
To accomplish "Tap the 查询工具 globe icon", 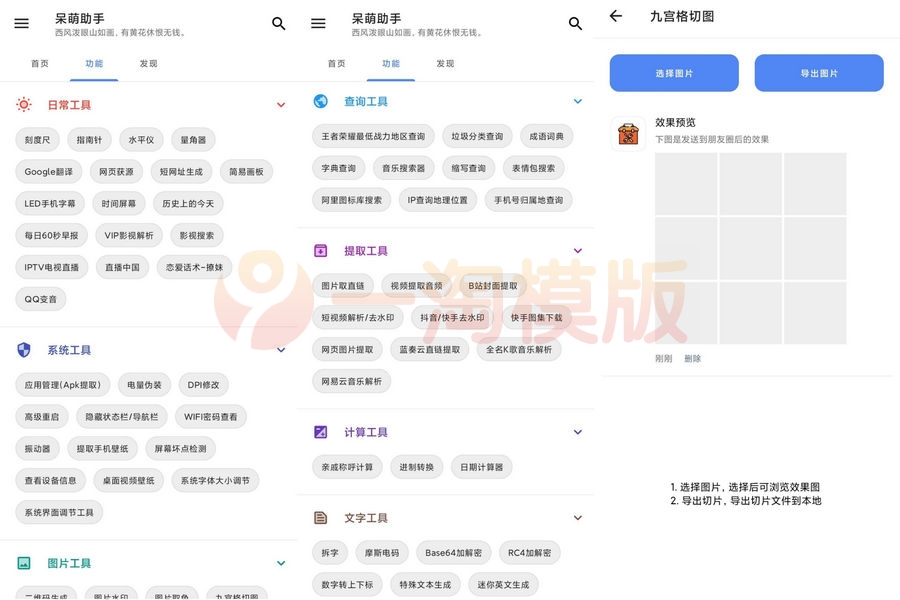I will pyautogui.click(x=320, y=101).
